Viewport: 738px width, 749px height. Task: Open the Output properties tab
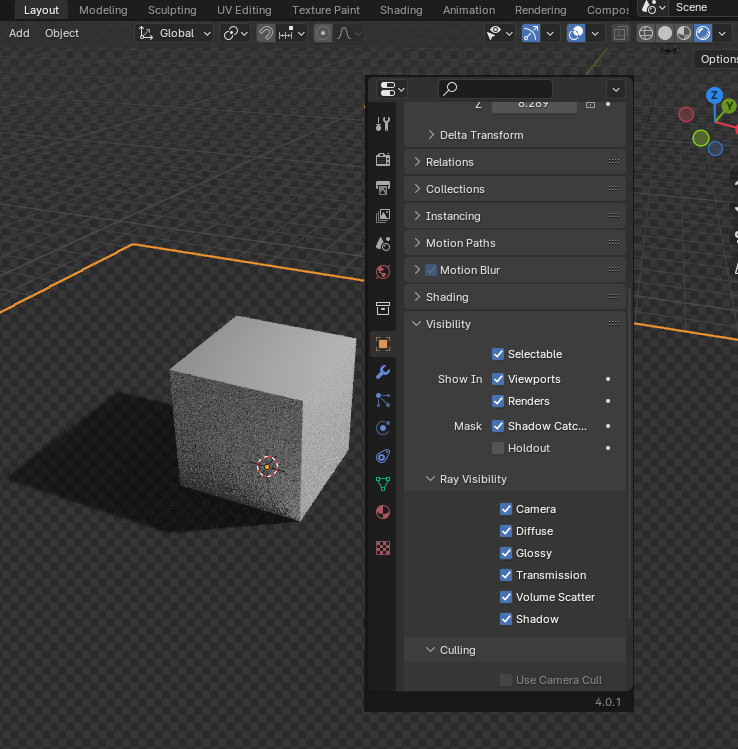point(383,188)
